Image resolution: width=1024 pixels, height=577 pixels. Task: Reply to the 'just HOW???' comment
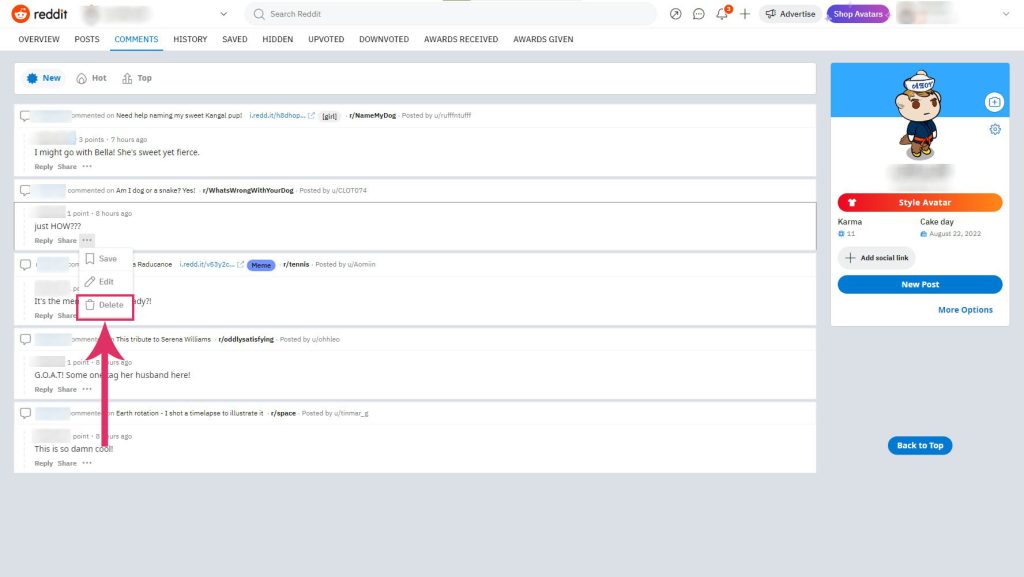pos(44,240)
